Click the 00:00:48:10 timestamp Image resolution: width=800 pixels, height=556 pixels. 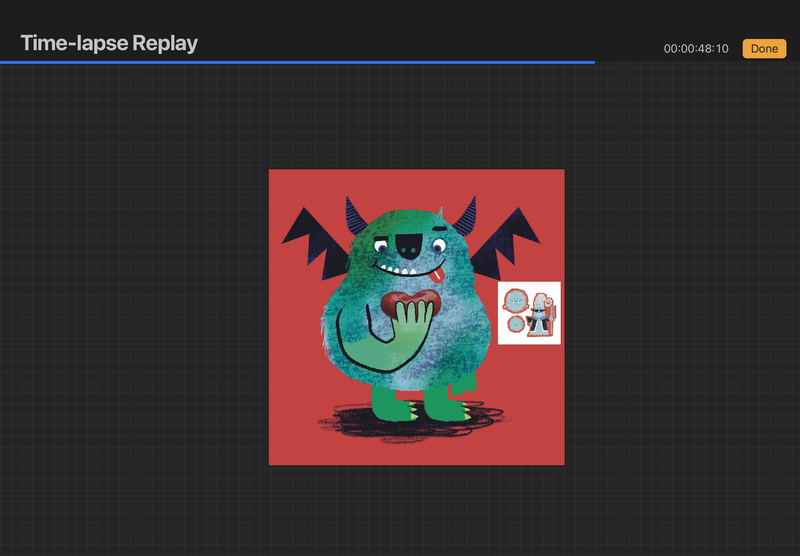click(697, 49)
